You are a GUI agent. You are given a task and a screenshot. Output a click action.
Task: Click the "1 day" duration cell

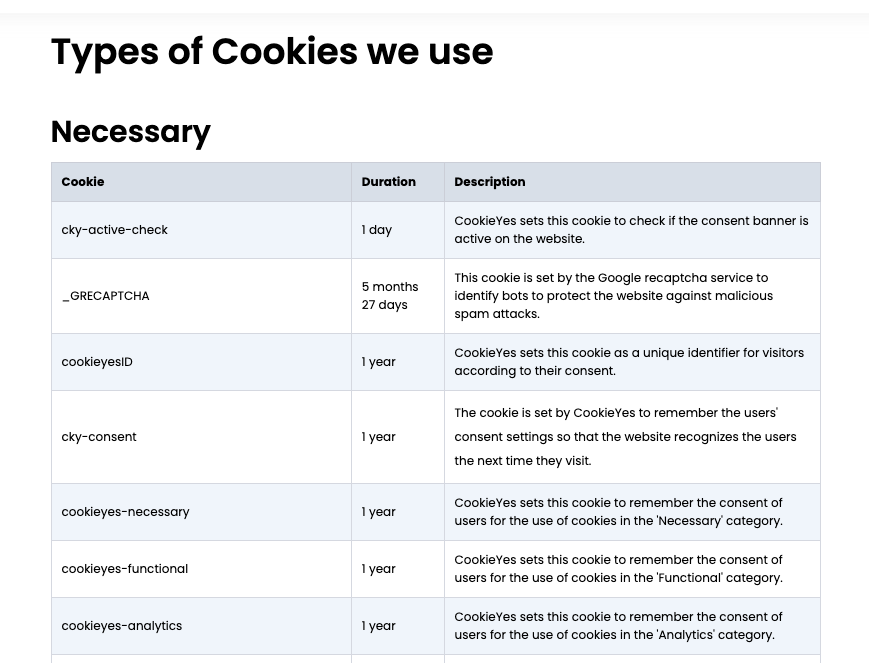pyautogui.click(x=377, y=230)
